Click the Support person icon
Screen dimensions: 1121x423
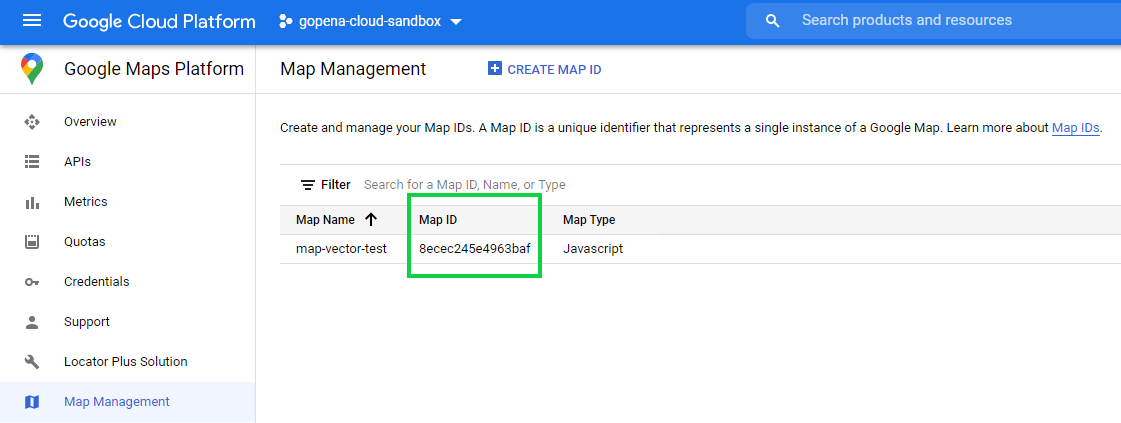click(x=32, y=322)
